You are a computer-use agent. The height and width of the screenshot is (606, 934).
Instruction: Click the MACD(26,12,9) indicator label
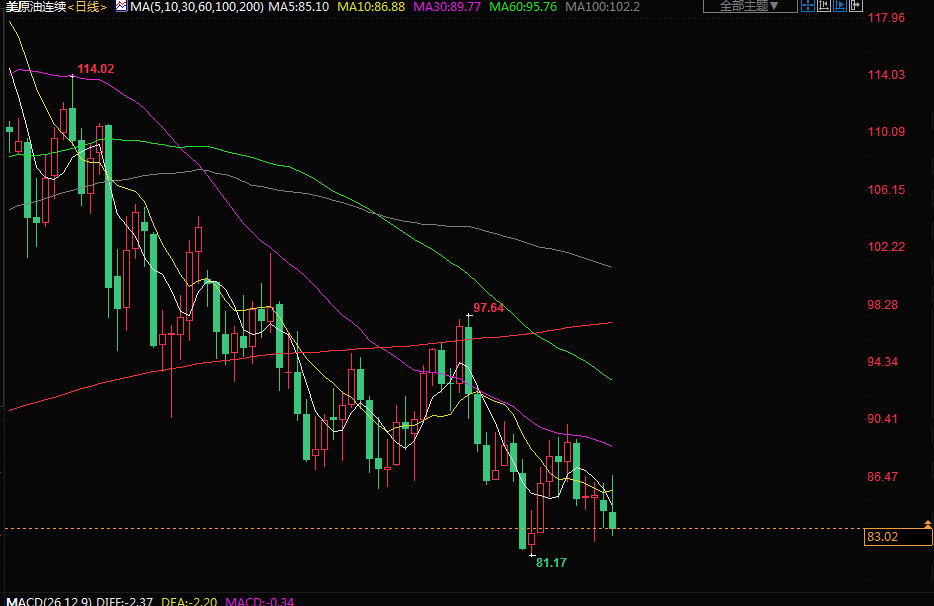click(x=47, y=600)
